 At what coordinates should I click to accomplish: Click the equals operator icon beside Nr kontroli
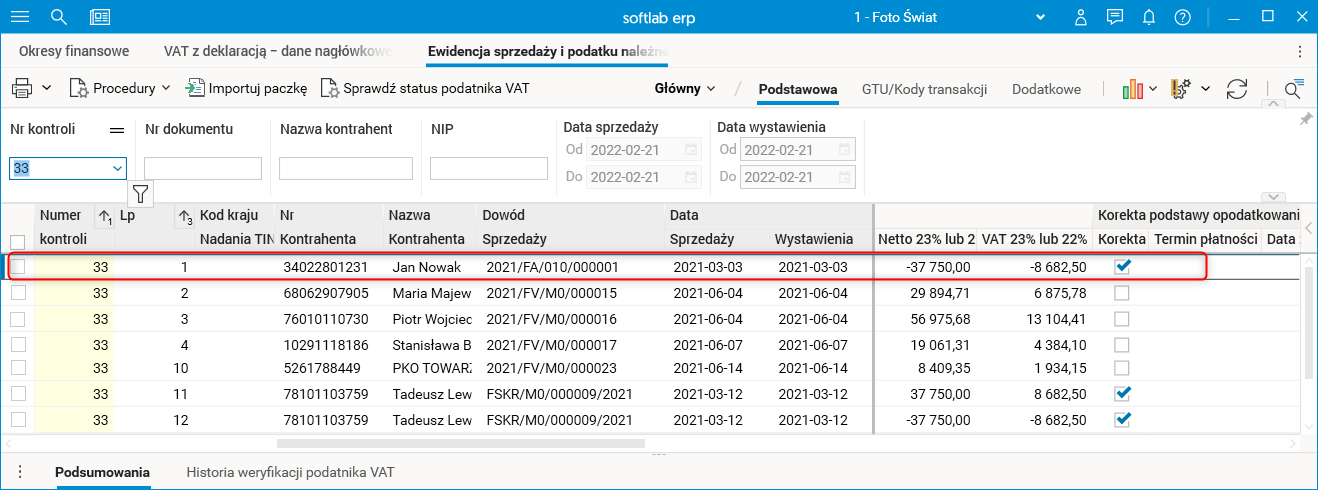point(117,129)
